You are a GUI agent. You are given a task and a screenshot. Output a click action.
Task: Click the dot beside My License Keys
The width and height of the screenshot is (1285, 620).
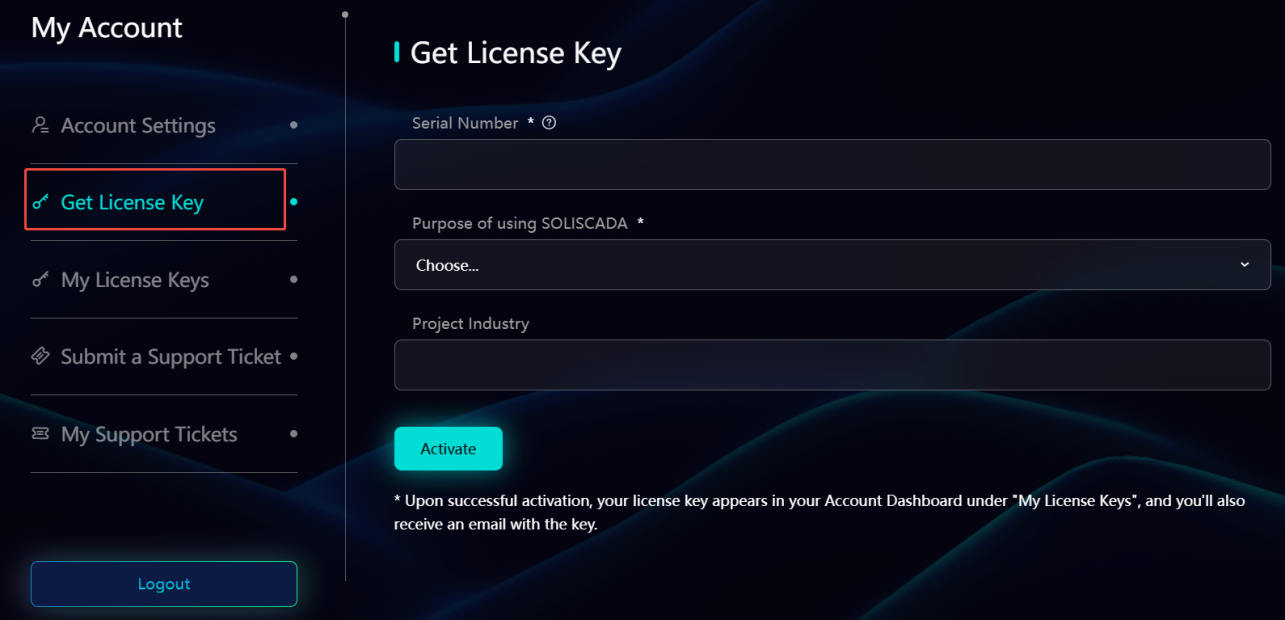pyautogui.click(x=293, y=280)
